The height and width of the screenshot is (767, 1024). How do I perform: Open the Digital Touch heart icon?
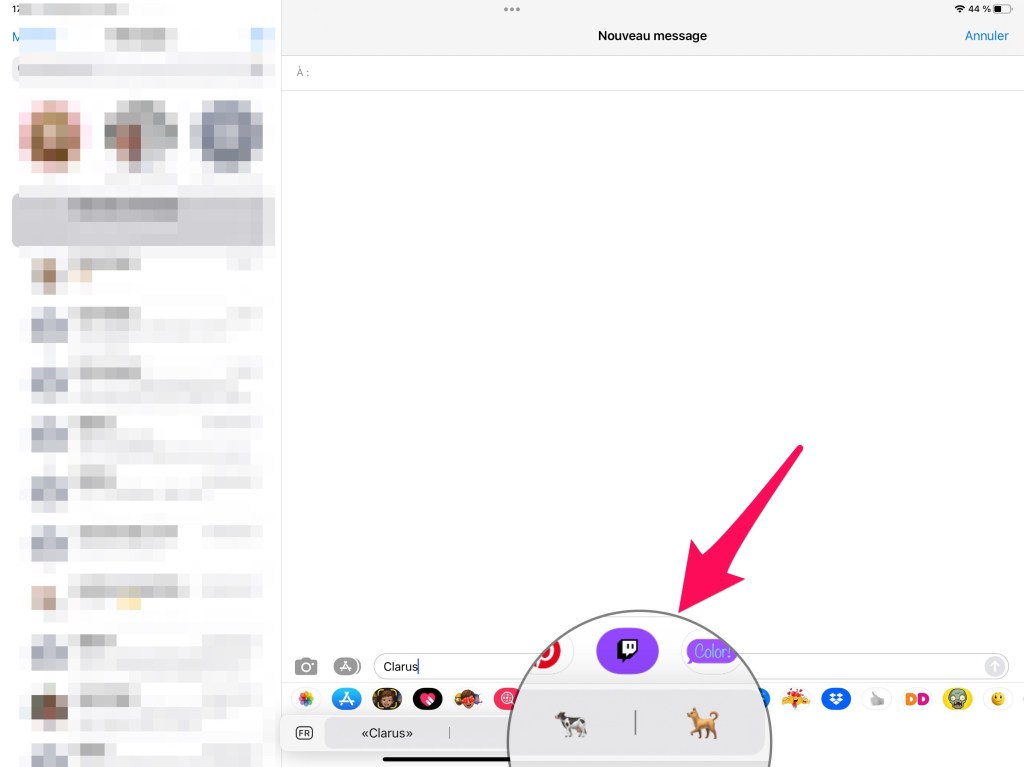[427, 699]
